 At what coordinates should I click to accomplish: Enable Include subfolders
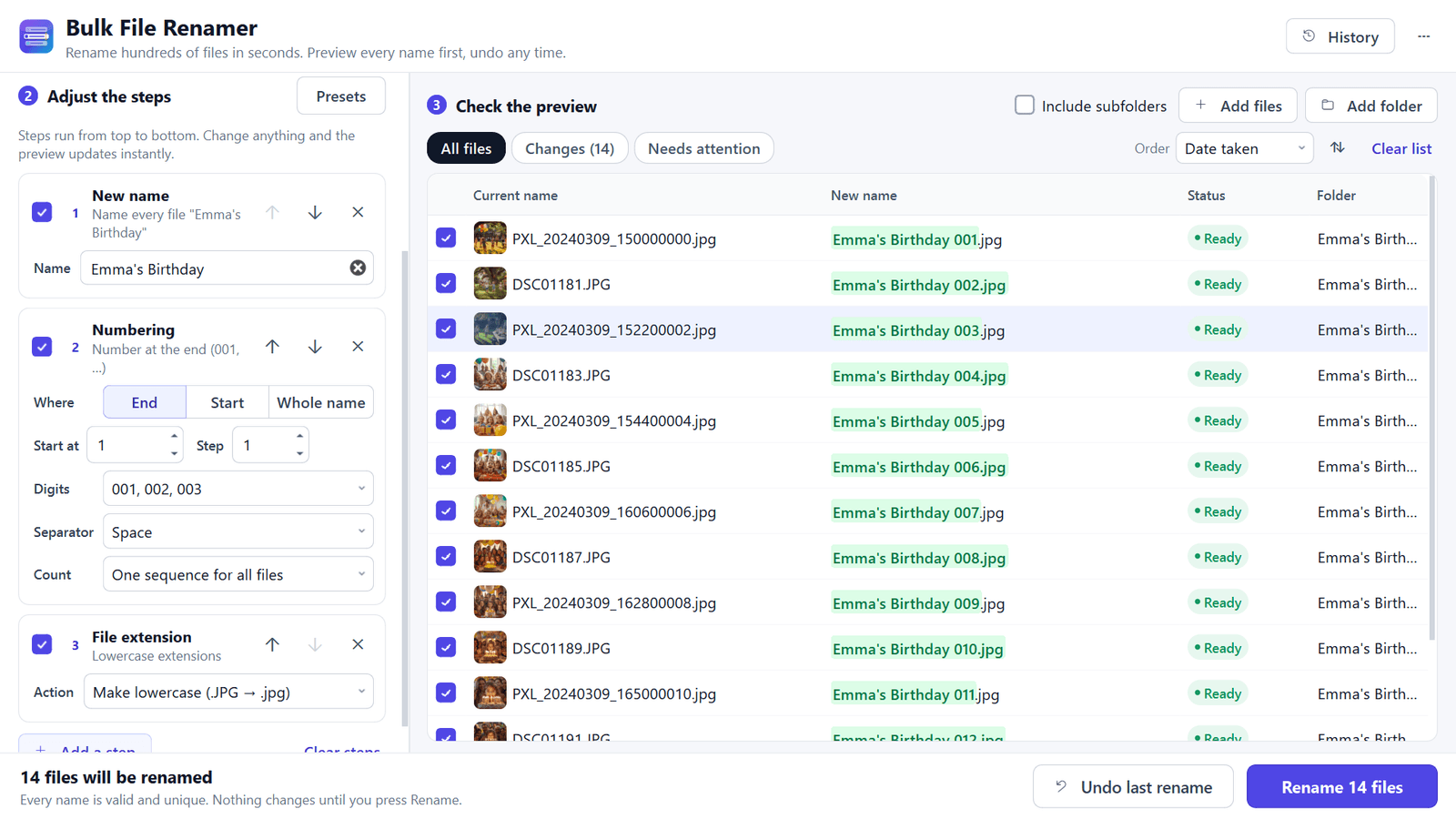1025,105
